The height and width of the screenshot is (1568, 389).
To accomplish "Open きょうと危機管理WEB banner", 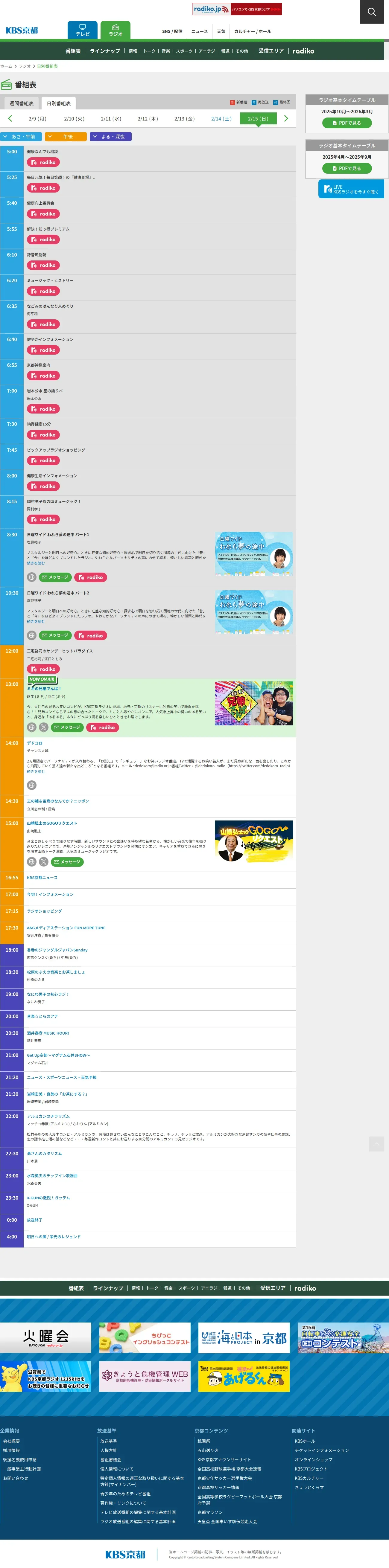I will (x=145, y=1376).
